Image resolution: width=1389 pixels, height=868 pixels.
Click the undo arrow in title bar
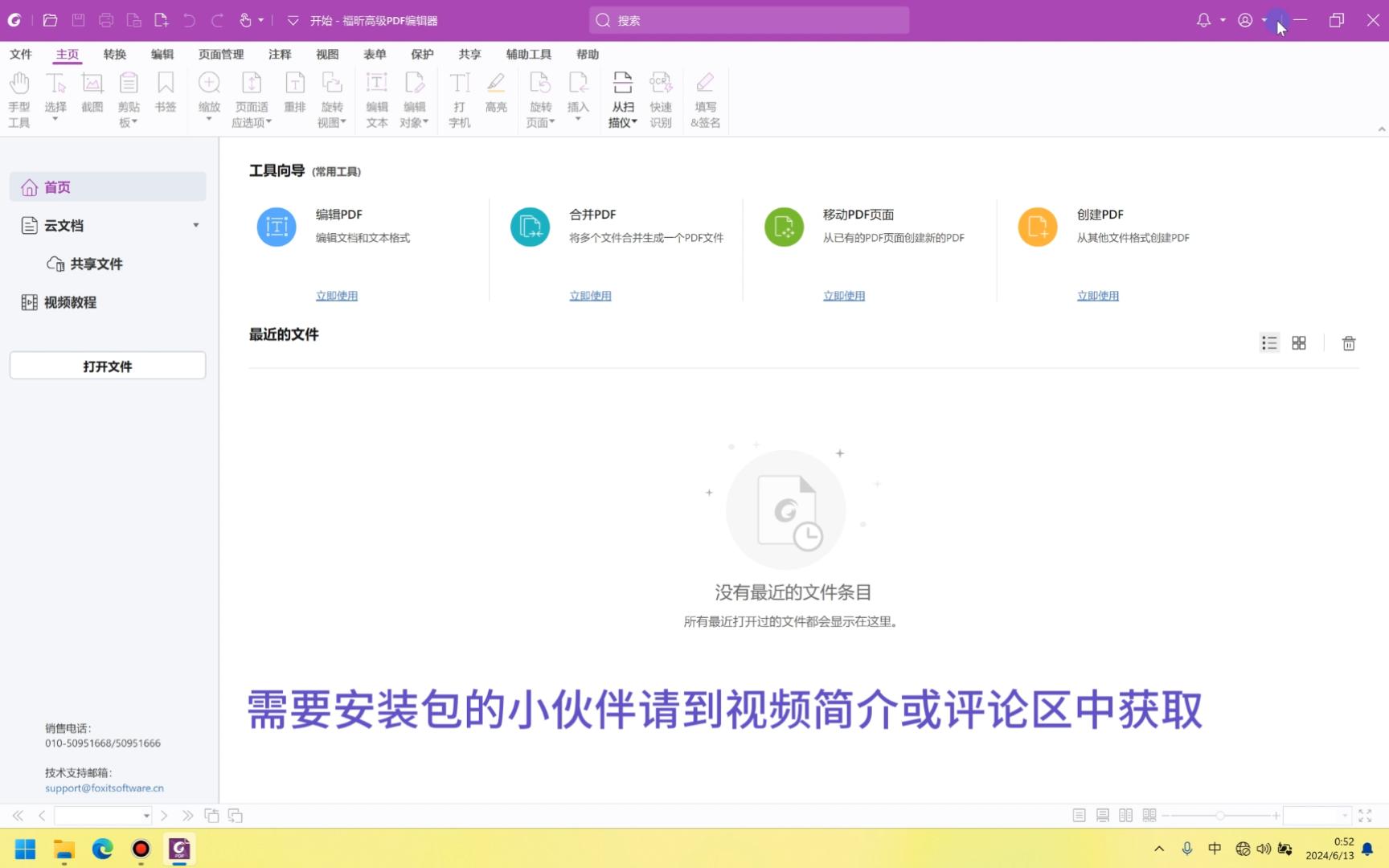(x=189, y=20)
